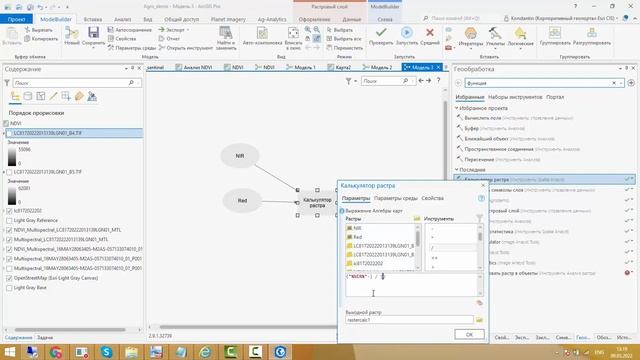Switch to Наборы инструментов tab
Screen dimensions: 640x360
tap(515, 97)
